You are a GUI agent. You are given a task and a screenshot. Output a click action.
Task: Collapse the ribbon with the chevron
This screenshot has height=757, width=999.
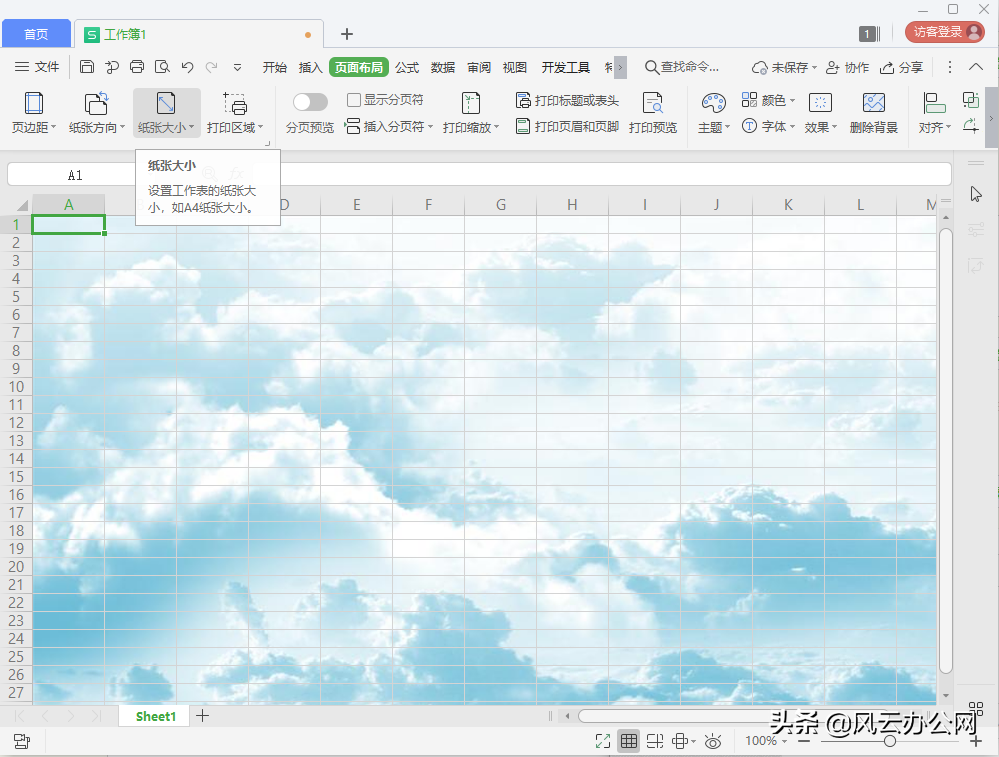[x=975, y=66]
